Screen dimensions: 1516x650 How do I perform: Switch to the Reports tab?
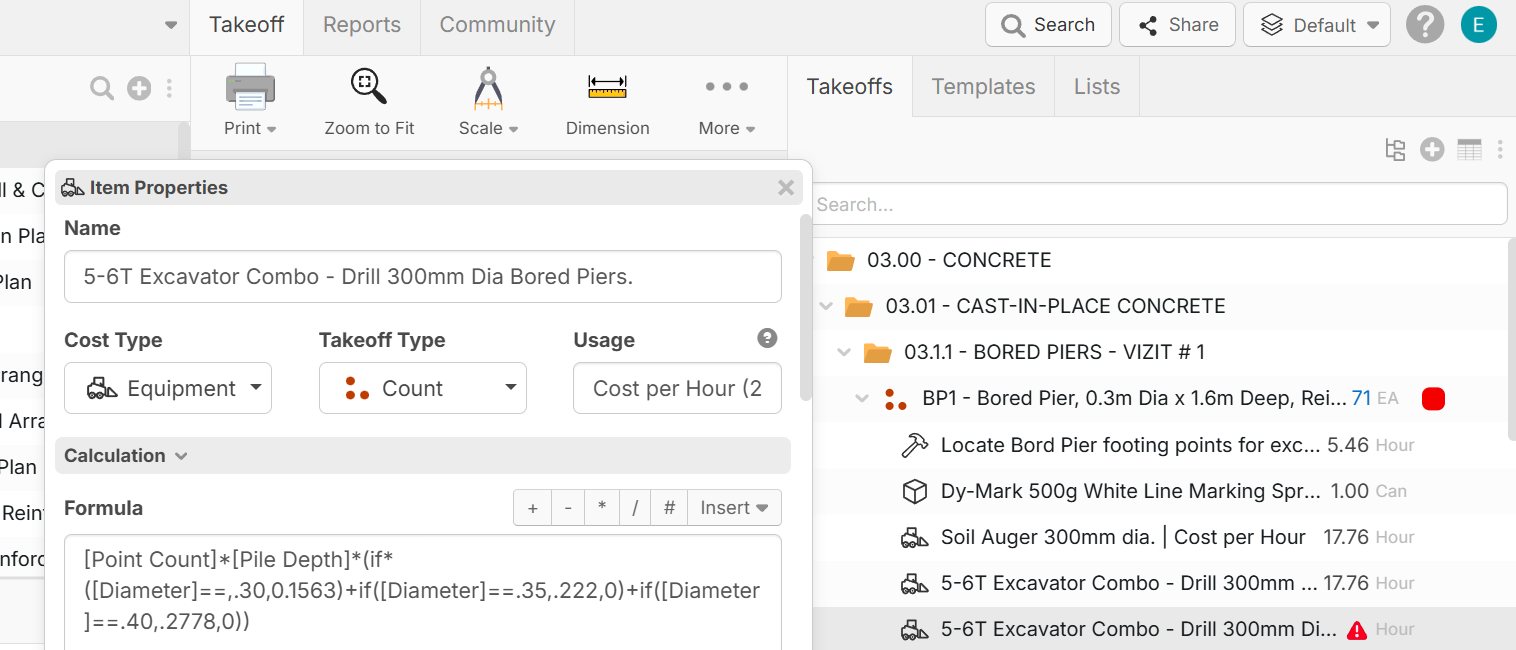point(361,25)
